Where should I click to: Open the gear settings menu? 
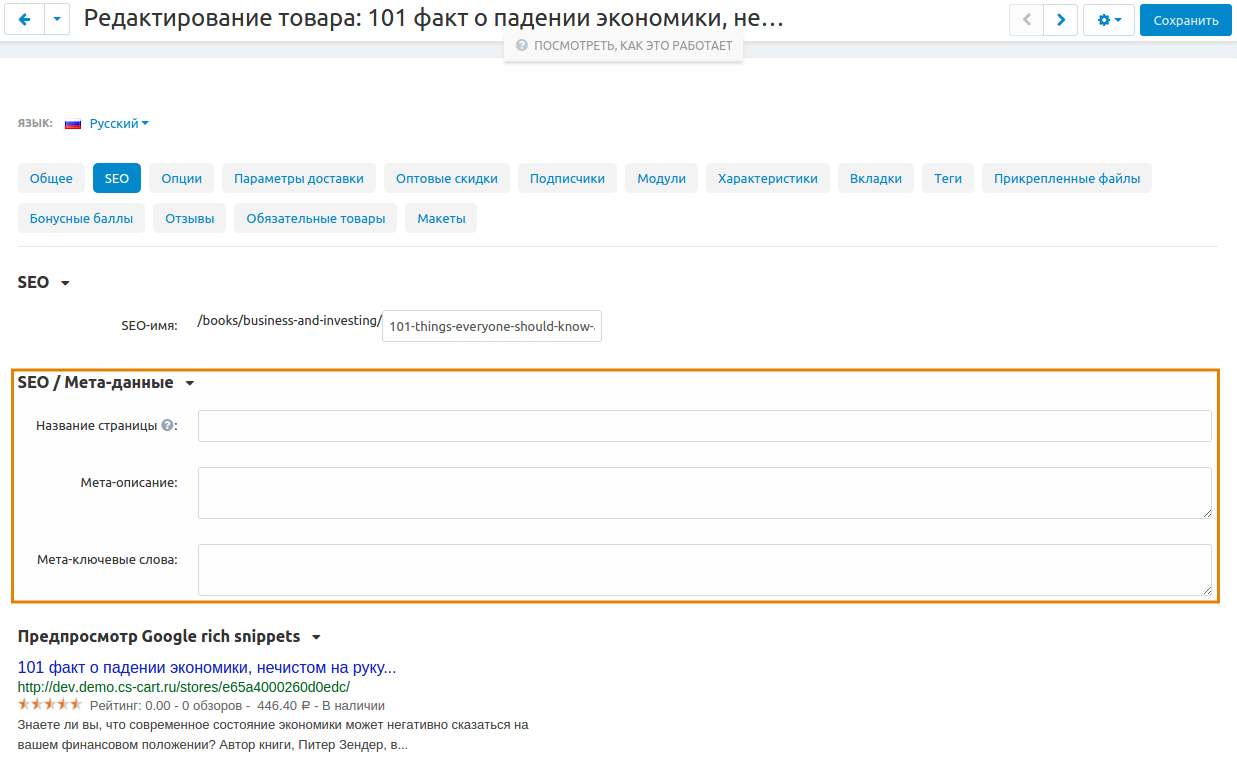tap(1108, 20)
